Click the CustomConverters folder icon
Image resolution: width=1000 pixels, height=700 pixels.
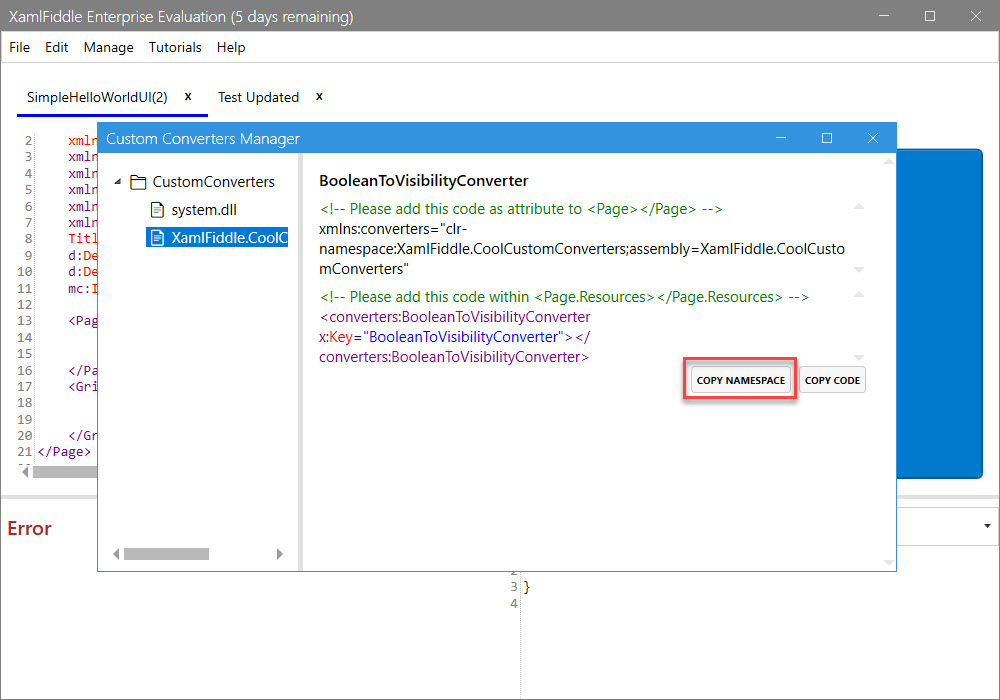tap(138, 182)
